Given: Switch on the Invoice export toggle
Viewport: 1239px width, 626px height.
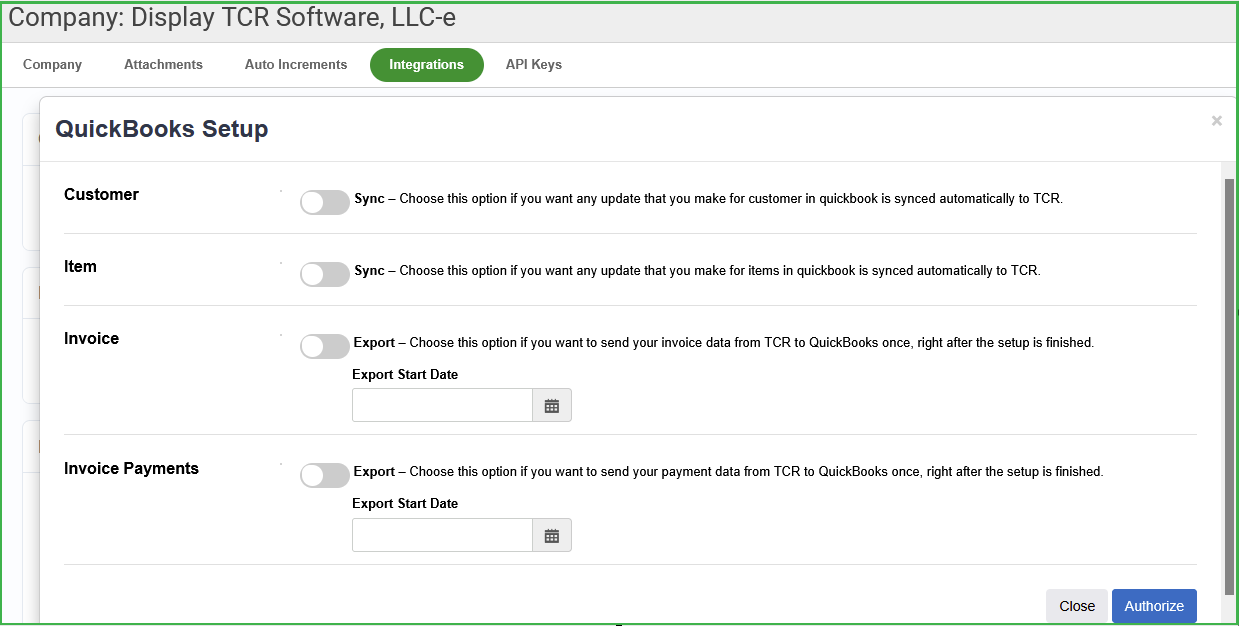Looking at the screenshot, I should (x=325, y=346).
